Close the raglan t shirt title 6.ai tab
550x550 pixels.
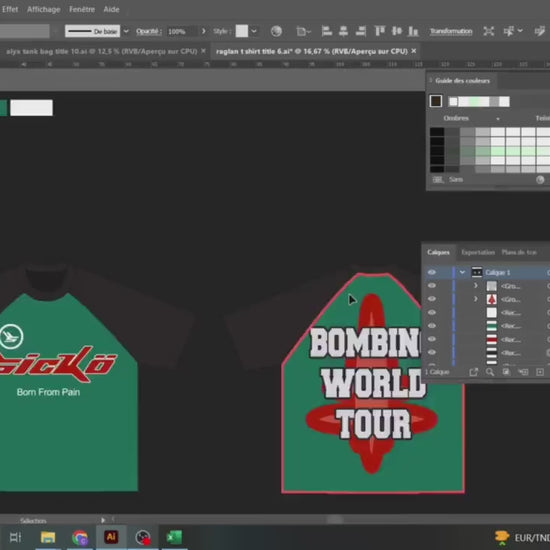pyautogui.click(x=414, y=51)
